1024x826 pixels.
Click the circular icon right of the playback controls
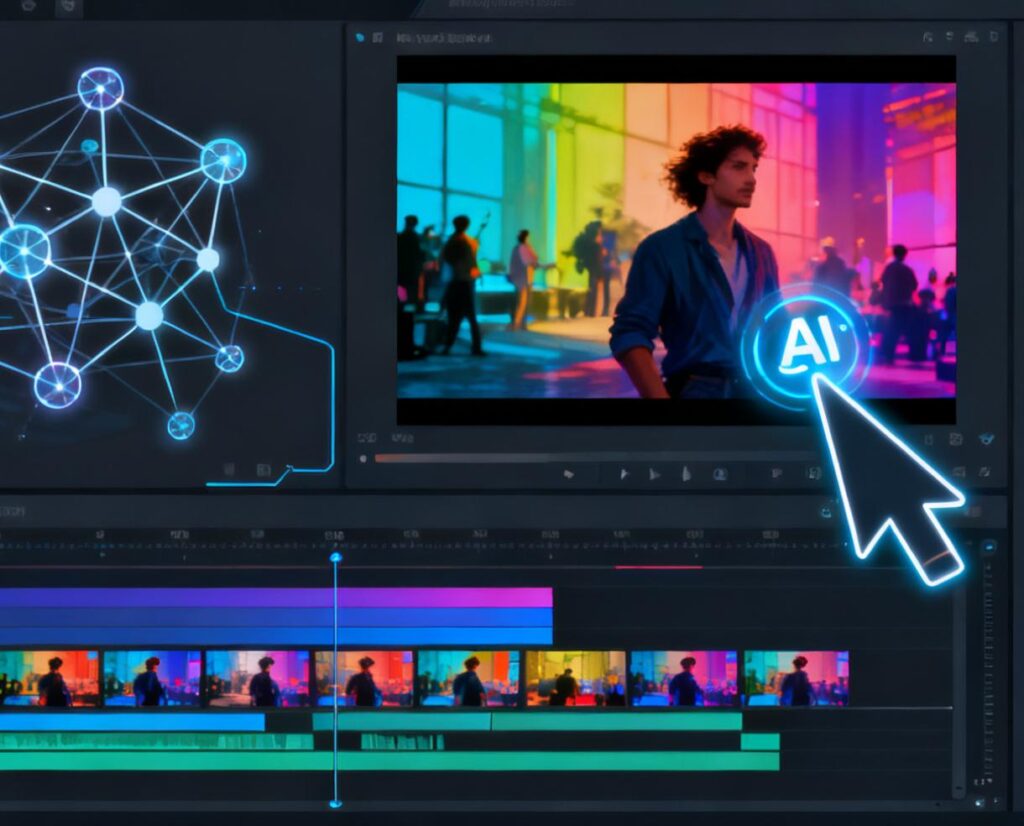pos(719,474)
